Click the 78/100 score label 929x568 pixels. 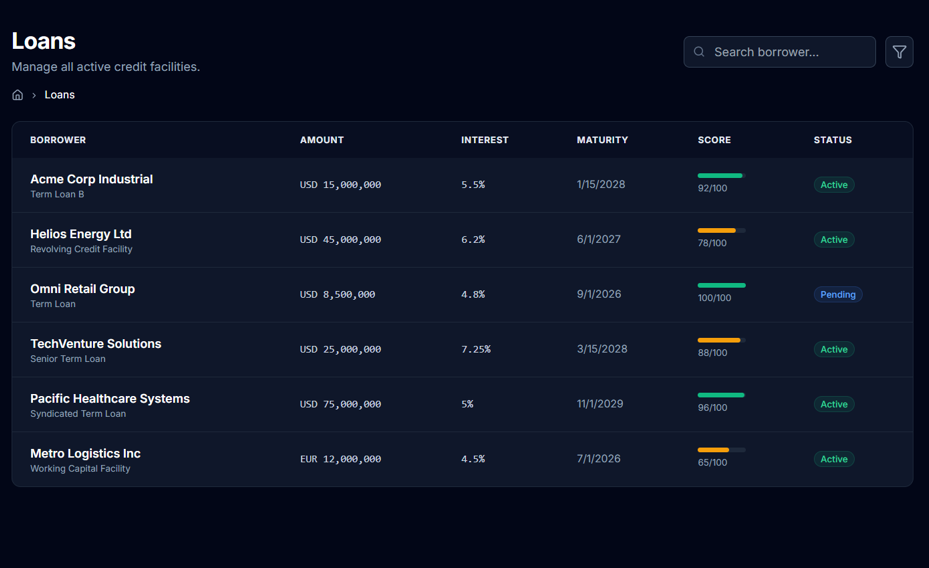coord(712,243)
